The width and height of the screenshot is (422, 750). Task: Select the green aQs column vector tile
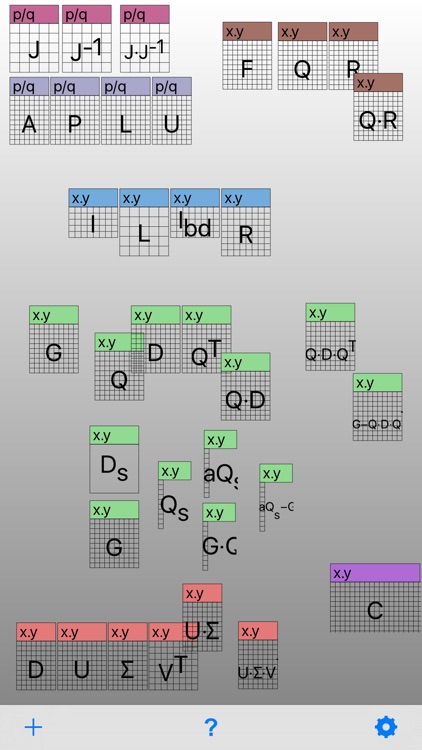point(221,464)
